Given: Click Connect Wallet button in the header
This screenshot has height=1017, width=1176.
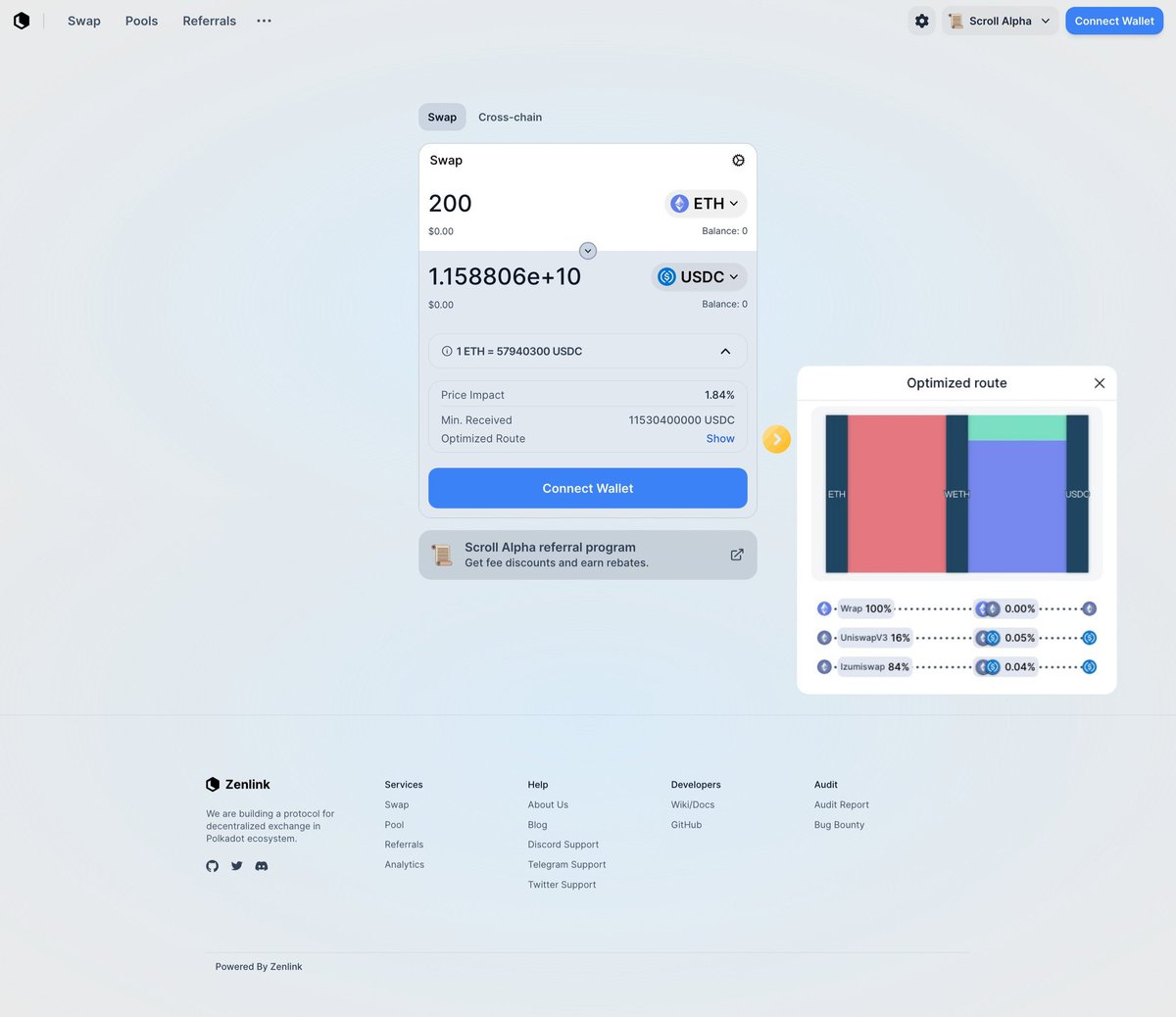Looking at the screenshot, I should pyautogui.click(x=1114, y=21).
